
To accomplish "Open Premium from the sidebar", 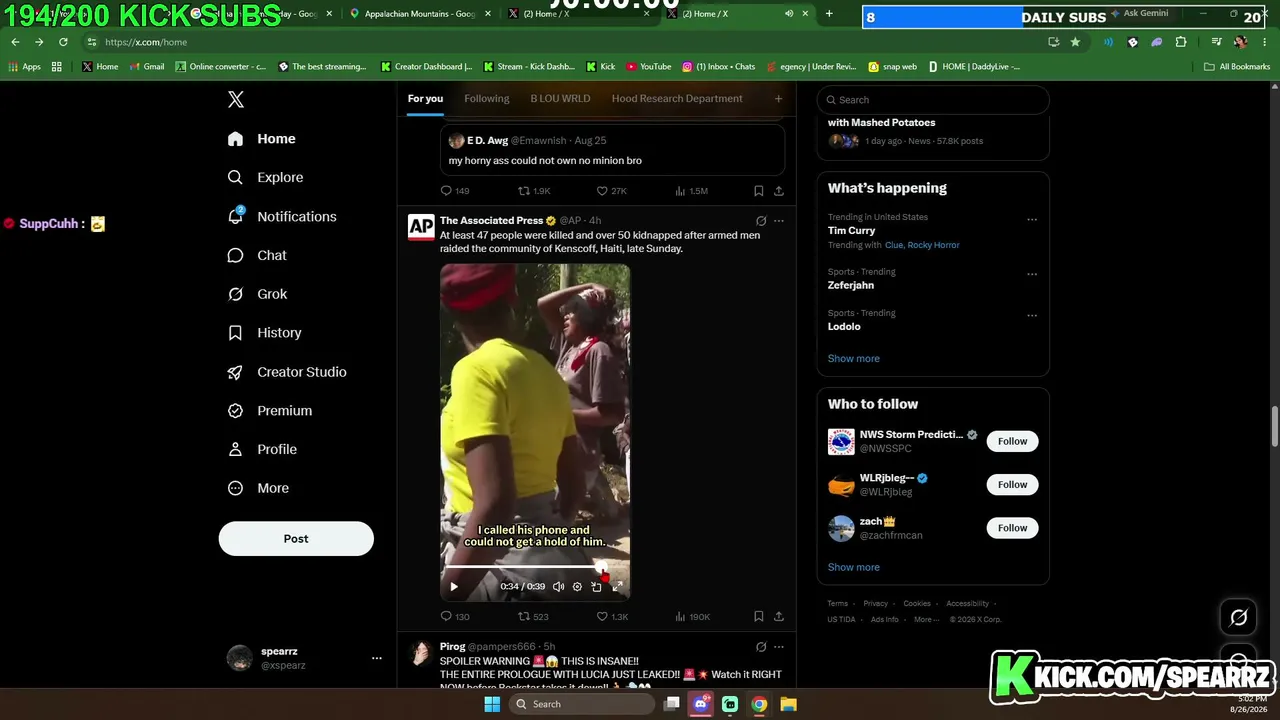I will (269, 410).
